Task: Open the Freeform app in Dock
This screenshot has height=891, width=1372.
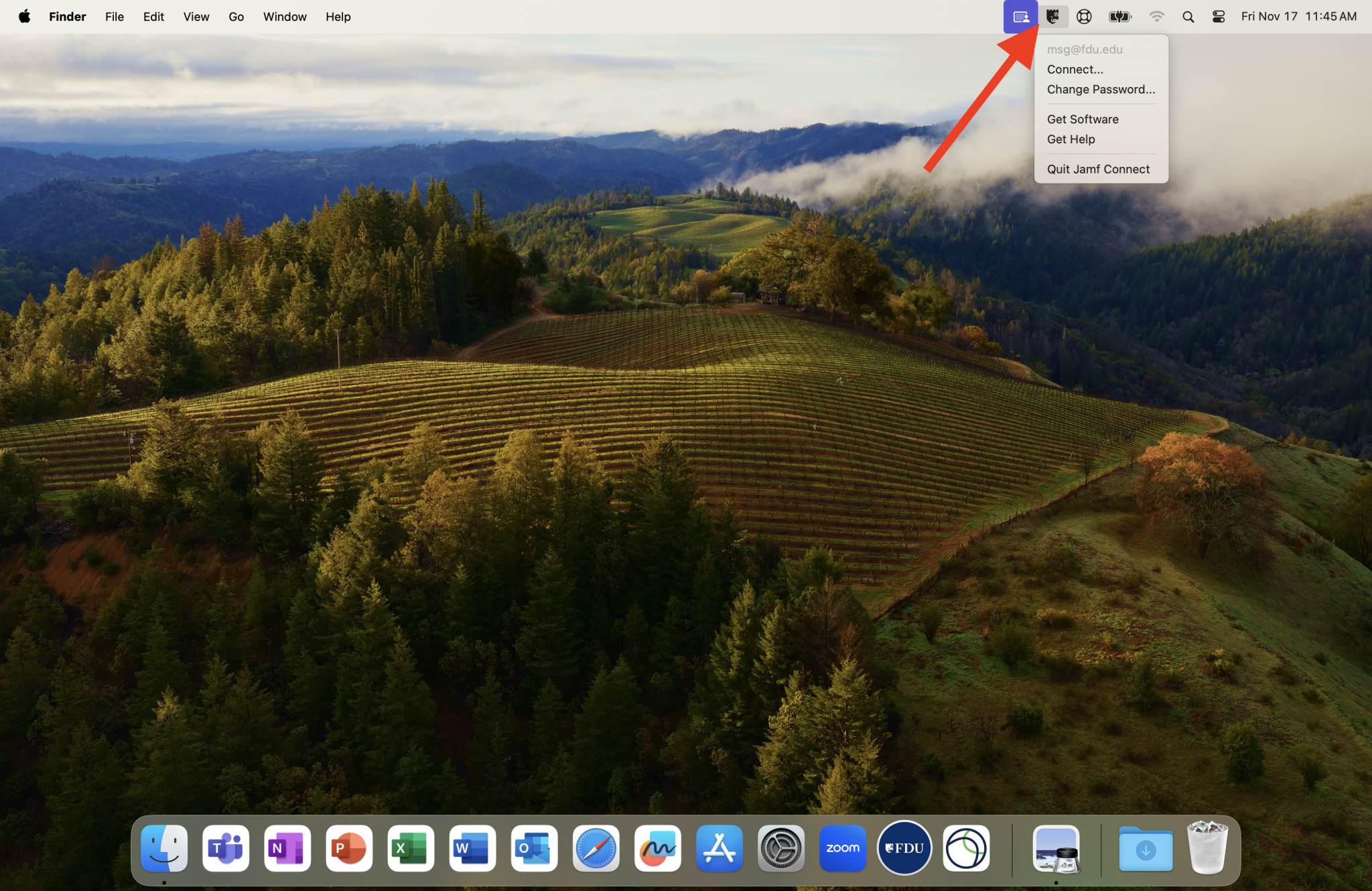Action: (x=657, y=848)
